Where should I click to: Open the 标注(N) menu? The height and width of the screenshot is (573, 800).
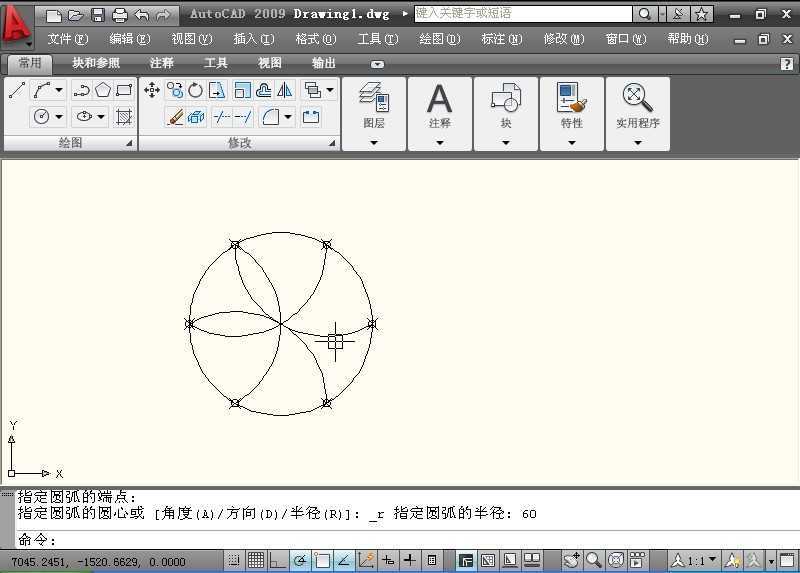502,39
